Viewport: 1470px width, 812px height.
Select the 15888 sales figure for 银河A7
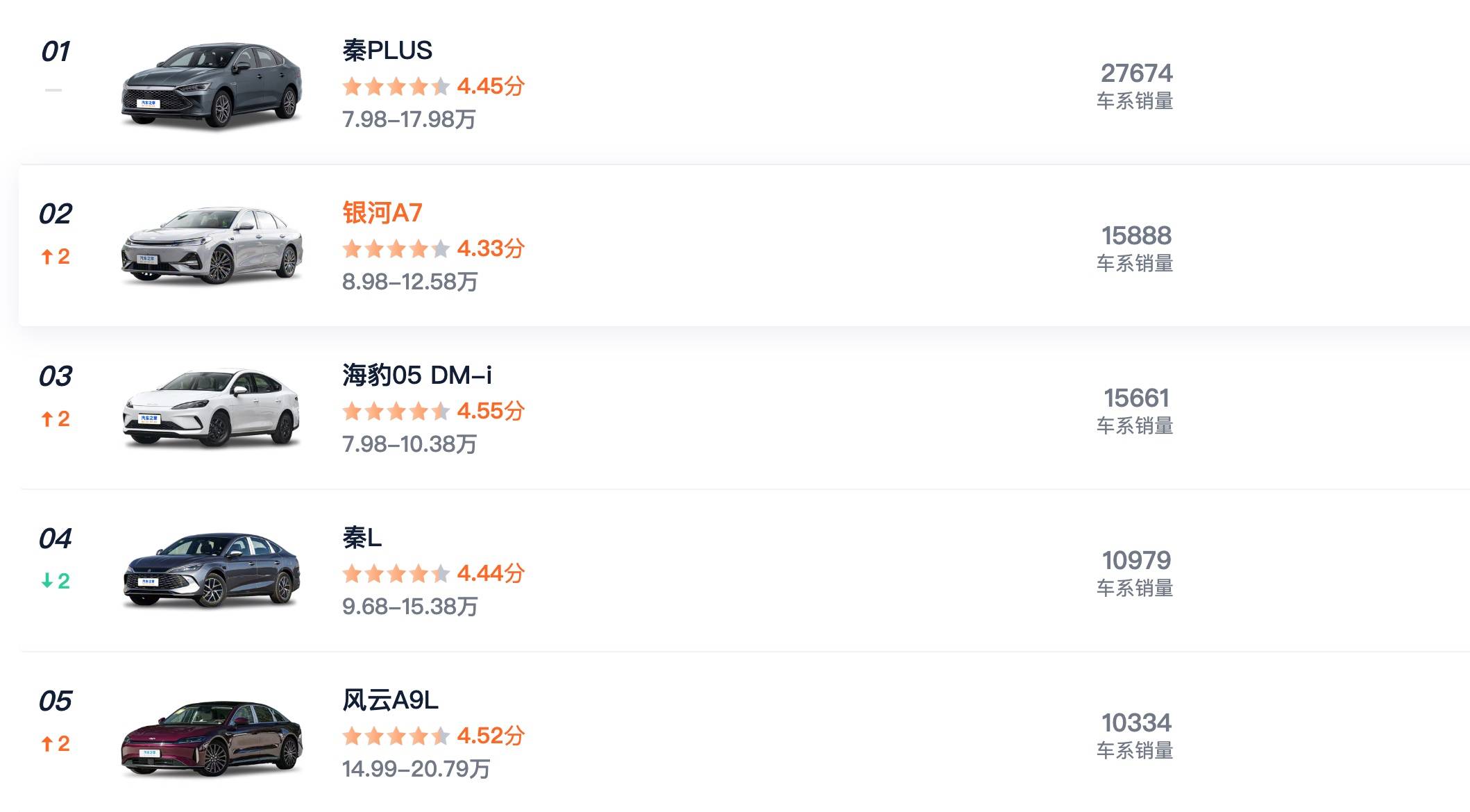tap(1135, 236)
